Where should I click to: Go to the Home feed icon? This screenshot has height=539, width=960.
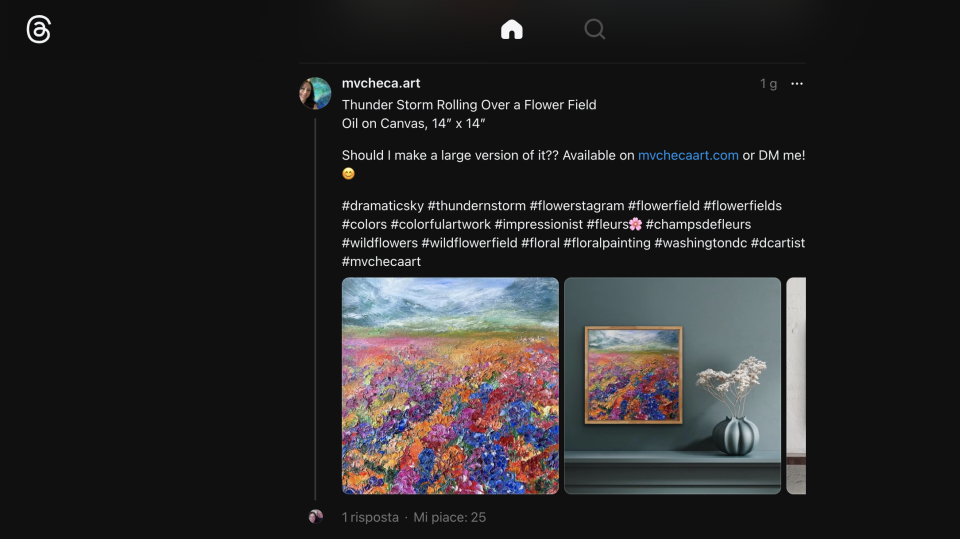tap(512, 29)
